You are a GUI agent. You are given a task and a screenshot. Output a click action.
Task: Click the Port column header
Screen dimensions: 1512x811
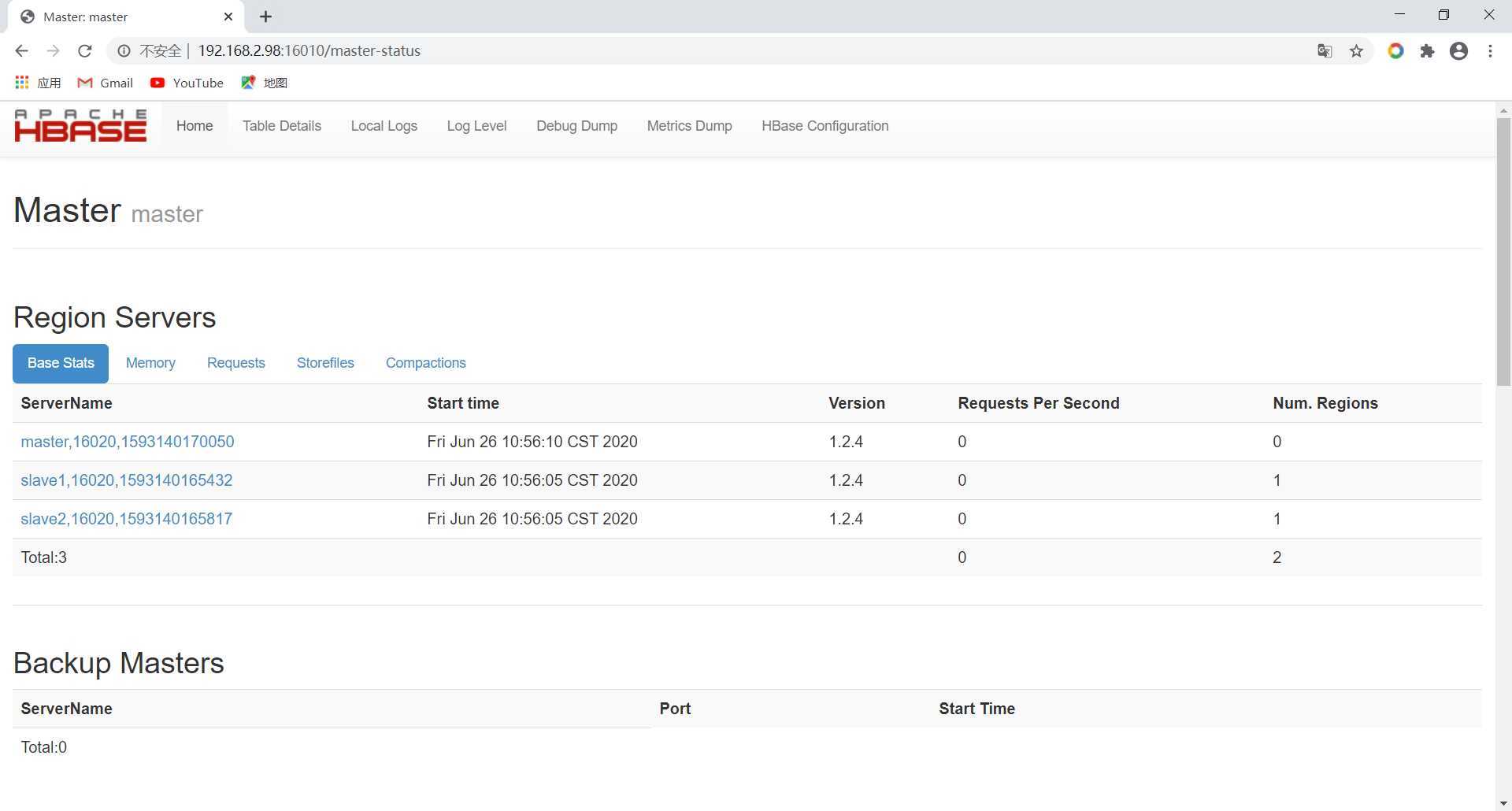tap(675, 709)
